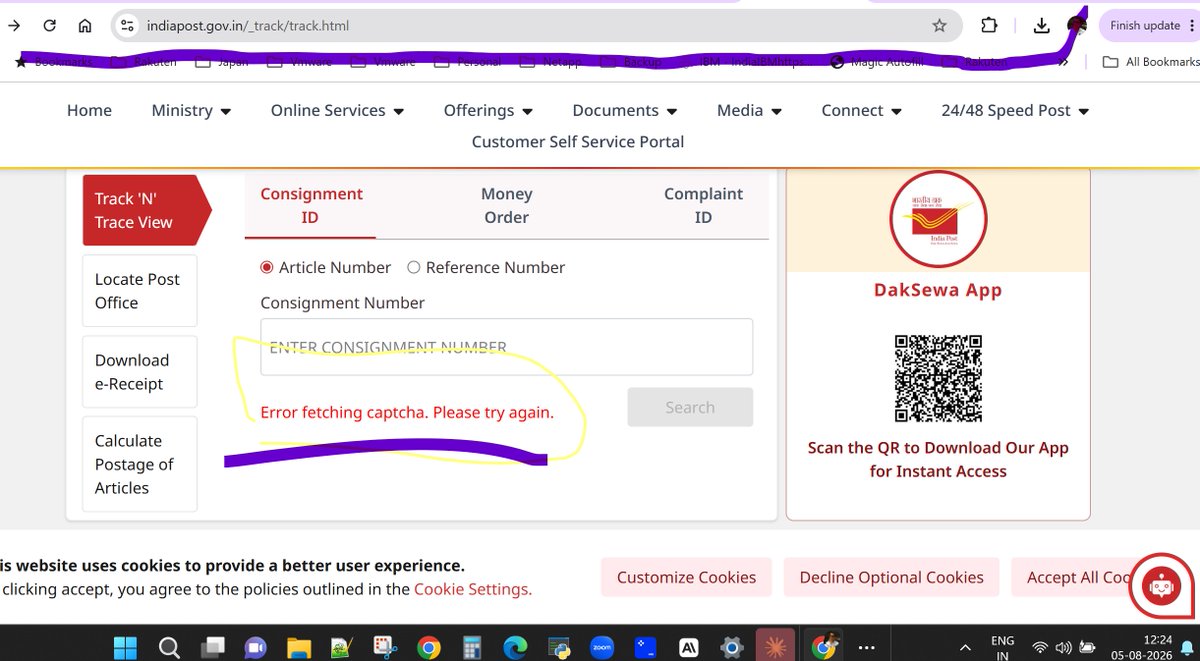Go forward using the browser arrow

[13, 26]
